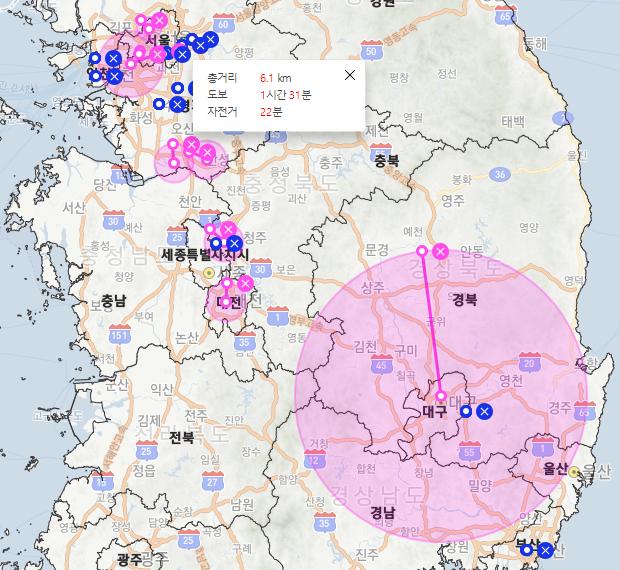Delete blue X marker below highway 60
This screenshot has width=620, height=570.
coord(210,39)
